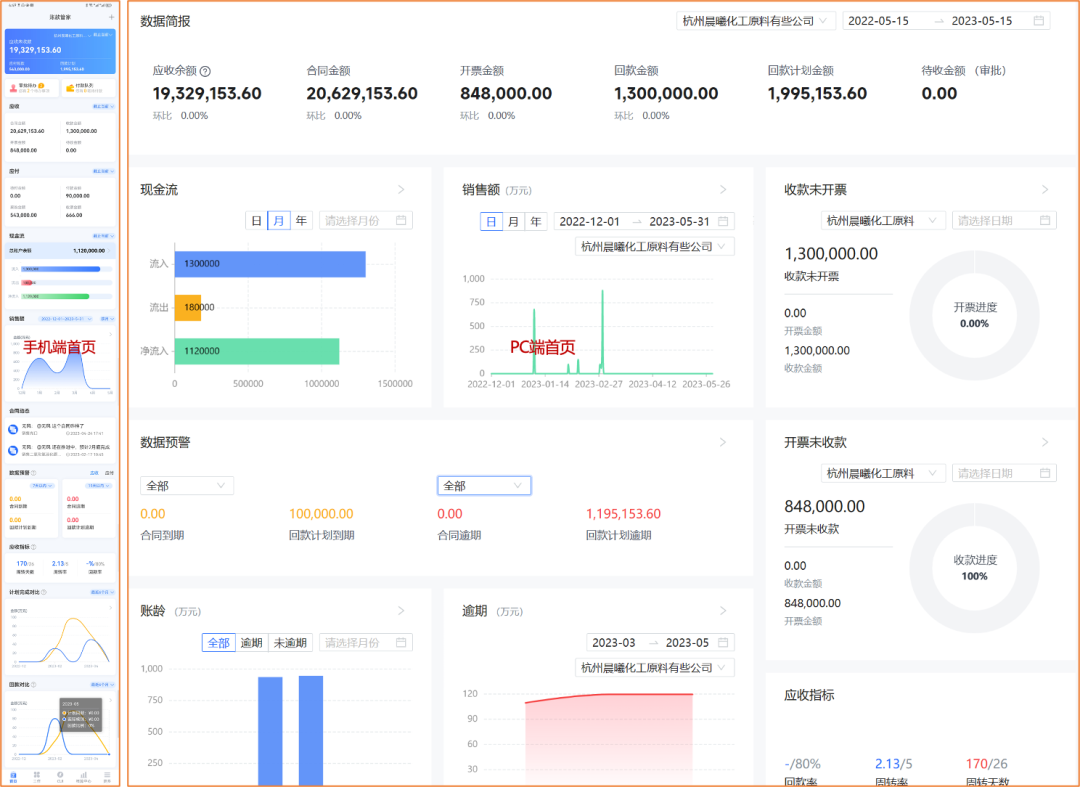Click the calendar icon in 逾期 date range

723,642
